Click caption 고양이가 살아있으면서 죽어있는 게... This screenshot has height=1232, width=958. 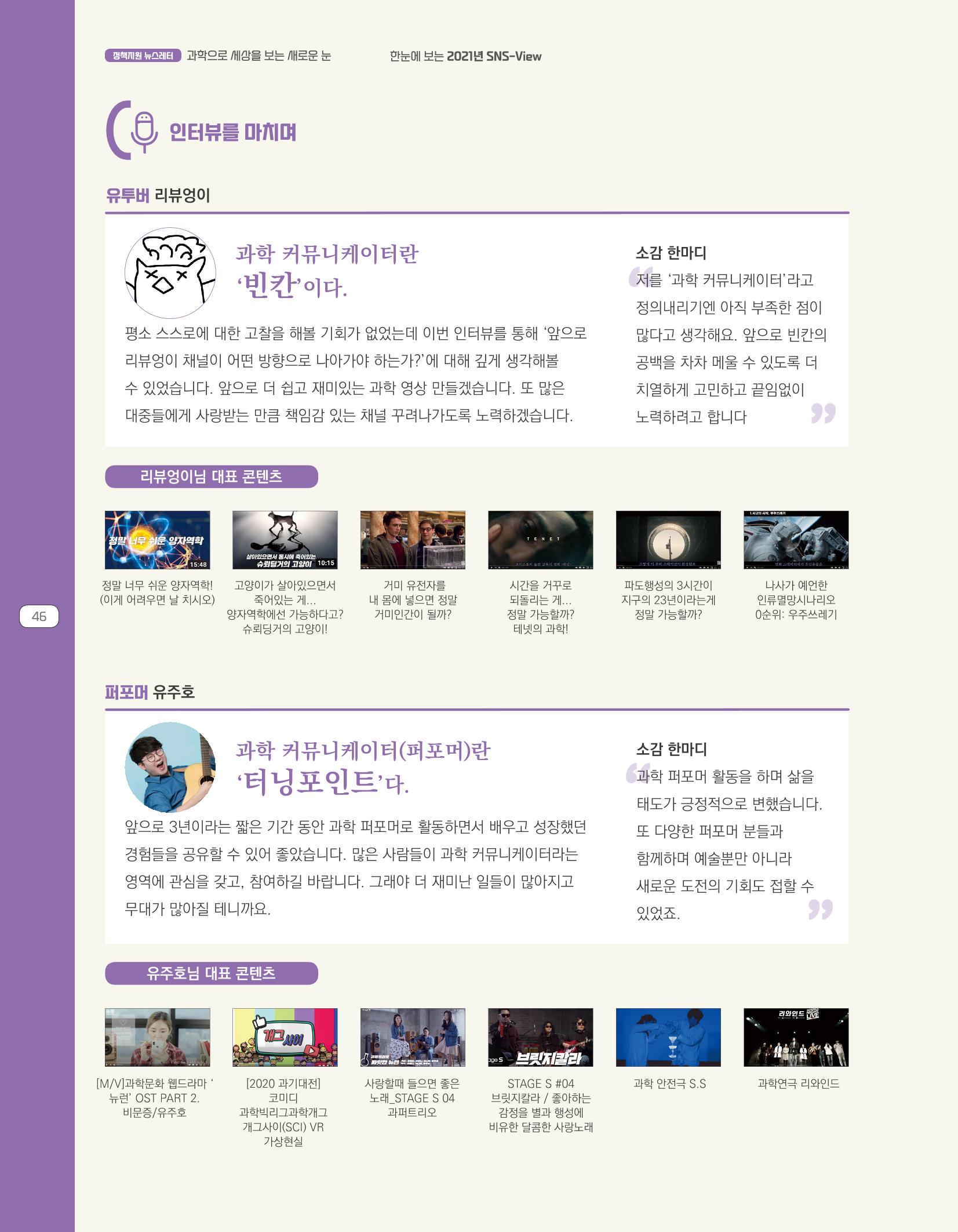[285, 607]
